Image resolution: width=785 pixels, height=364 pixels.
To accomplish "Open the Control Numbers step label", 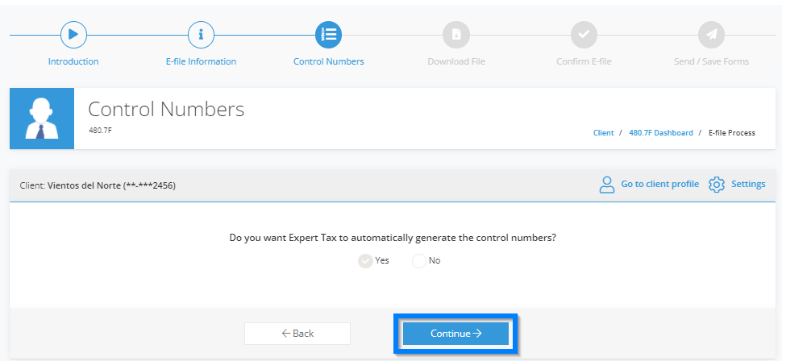I will [x=328, y=62].
